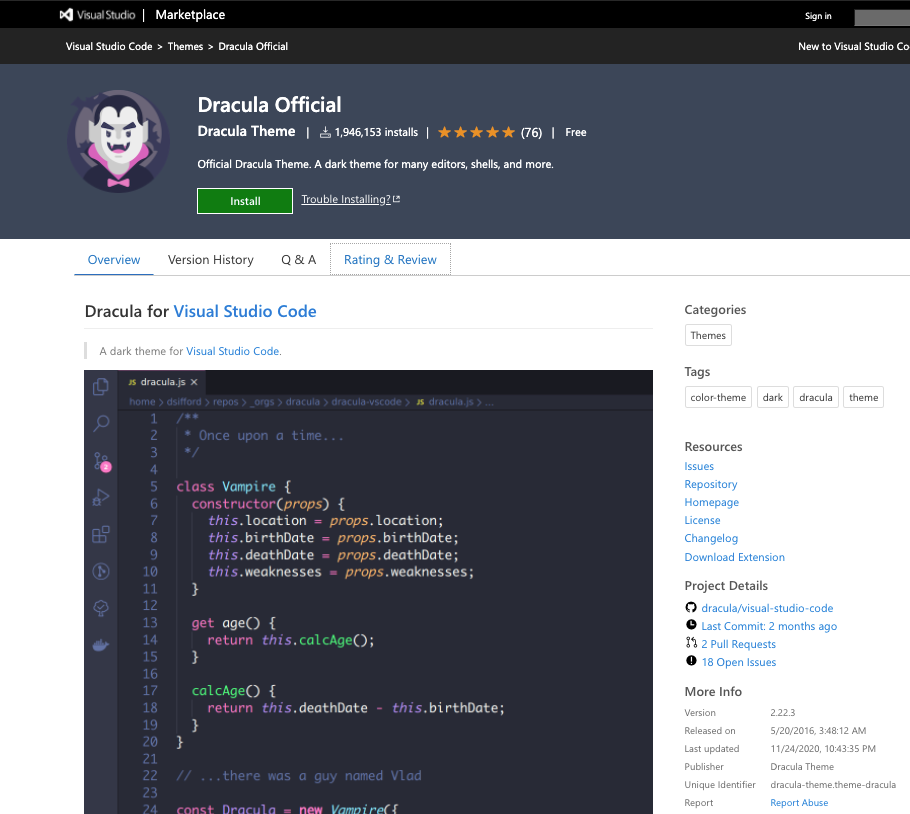910x814 pixels.
Task: View the License link
Action: tap(702, 520)
